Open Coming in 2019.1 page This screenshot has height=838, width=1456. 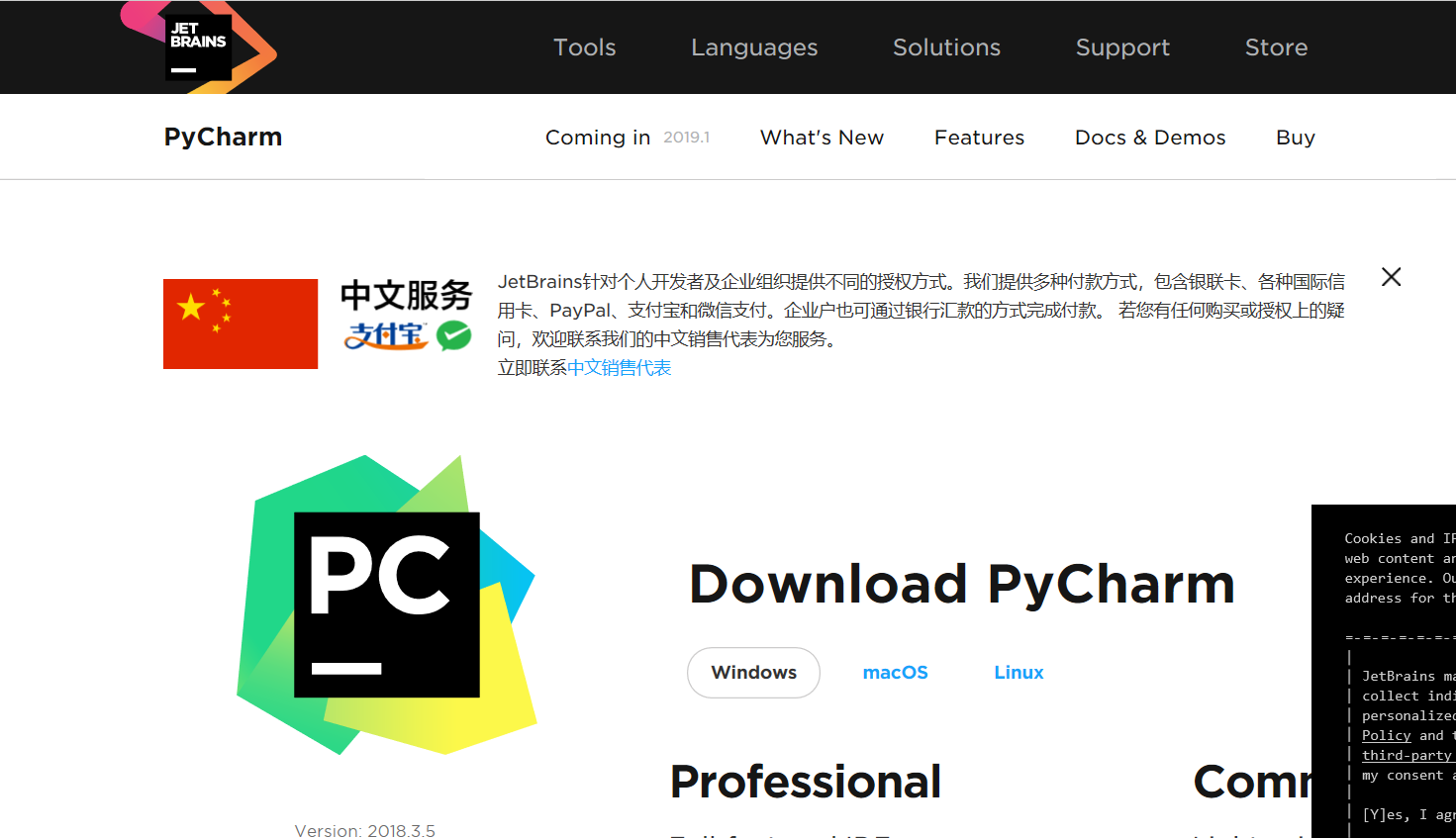[x=627, y=138]
